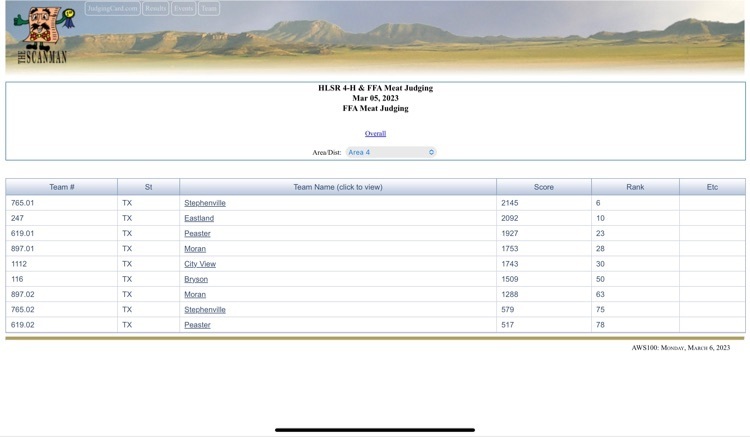The image size is (750, 437).
Task: Click rank 6 in Stephenville row
Action: pyautogui.click(x=598, y=203)
